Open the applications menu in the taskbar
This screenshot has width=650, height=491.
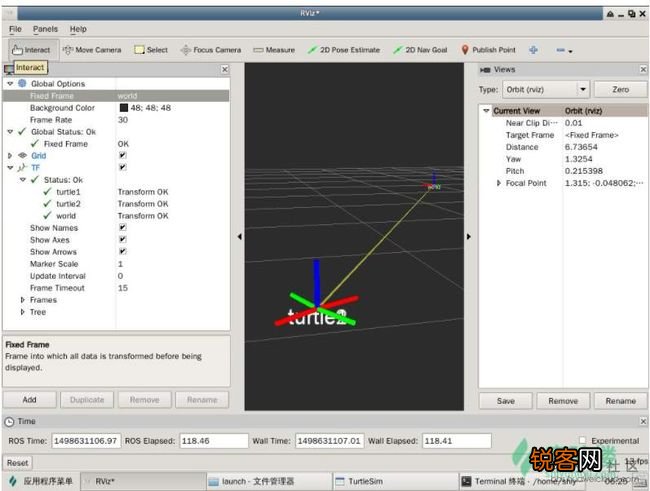pos(41,481)
